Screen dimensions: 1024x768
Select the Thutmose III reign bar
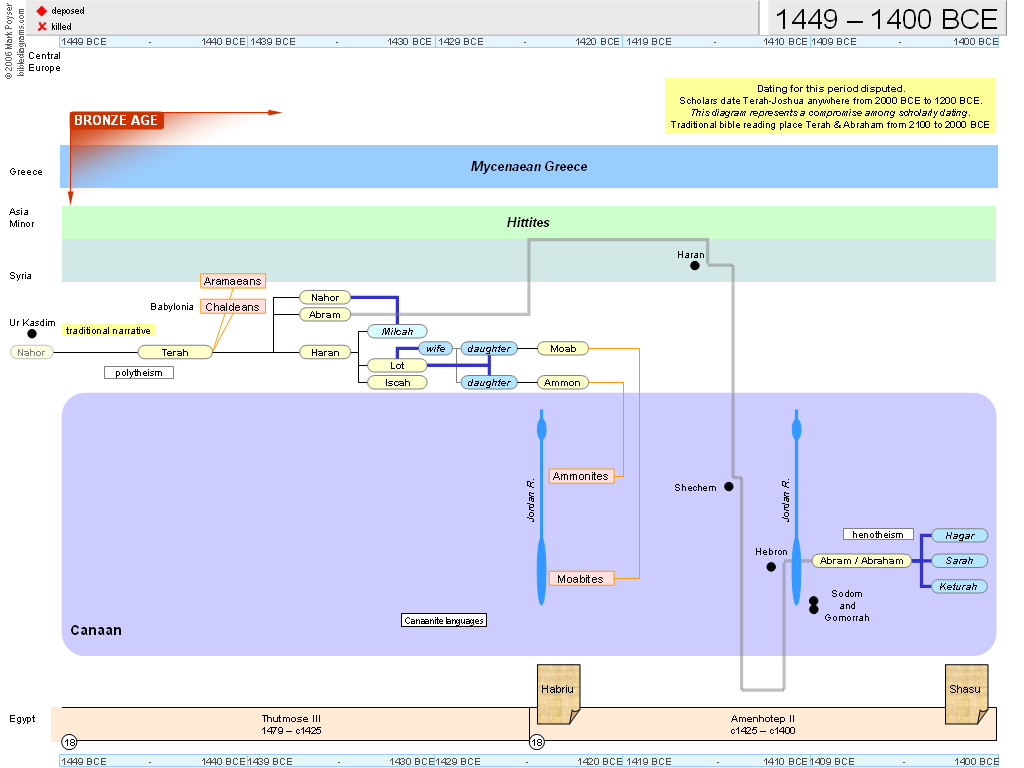(290, 724)
